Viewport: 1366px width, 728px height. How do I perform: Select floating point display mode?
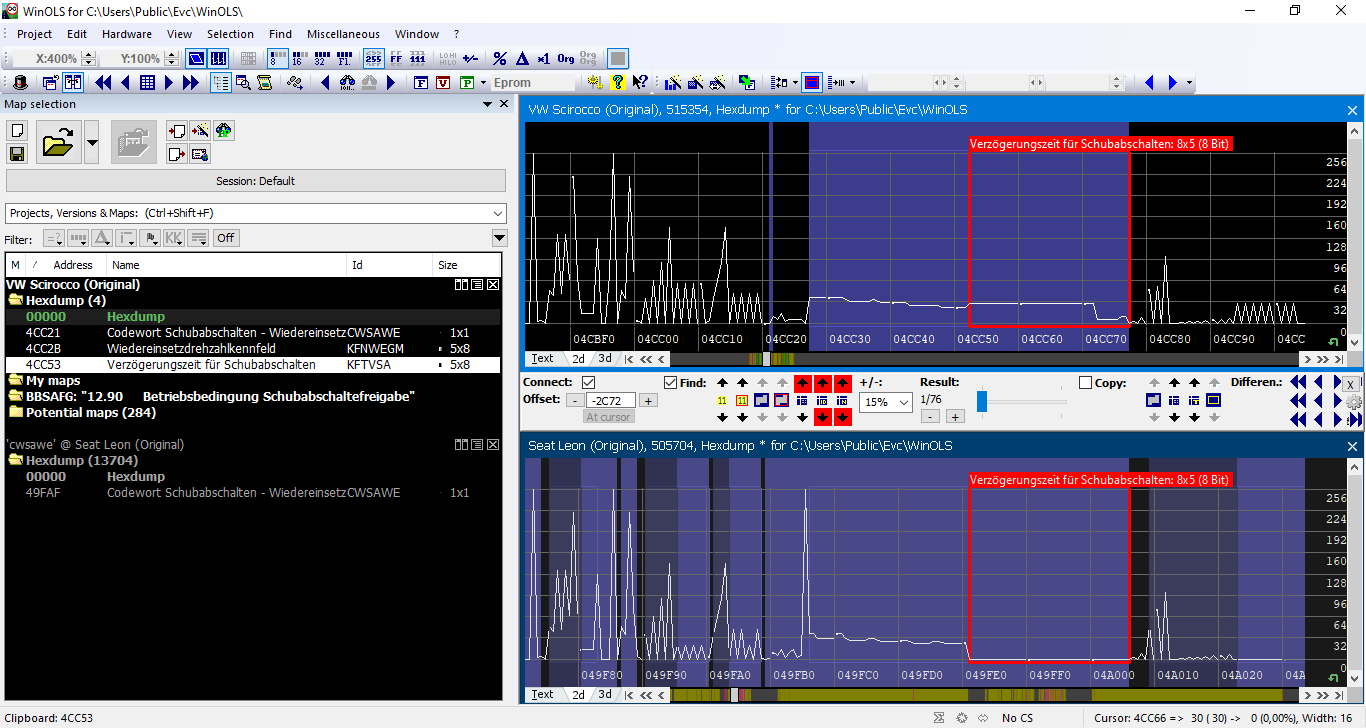[344, 58]
